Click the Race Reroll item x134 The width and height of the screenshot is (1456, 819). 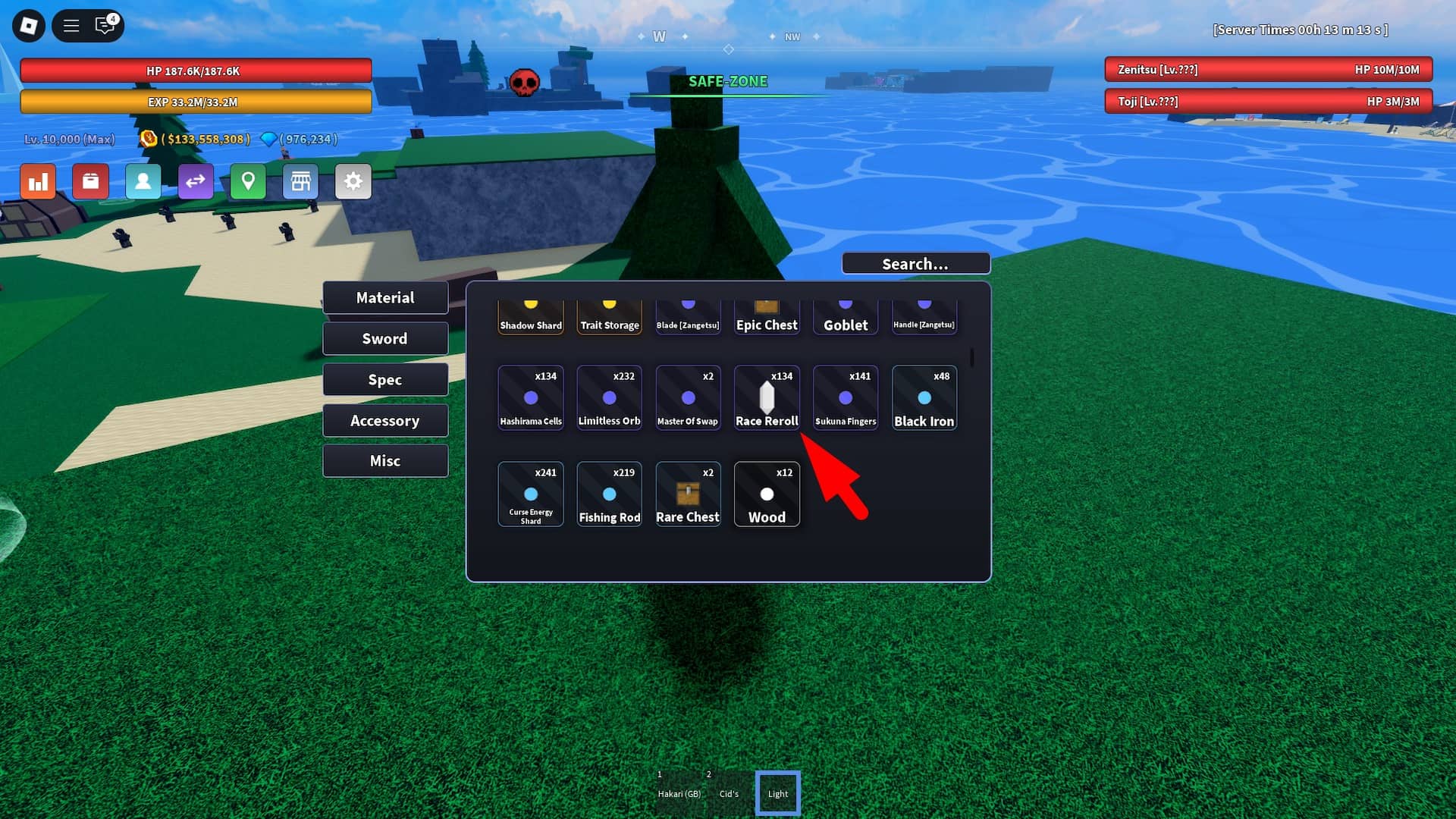[x=766, y=397]
